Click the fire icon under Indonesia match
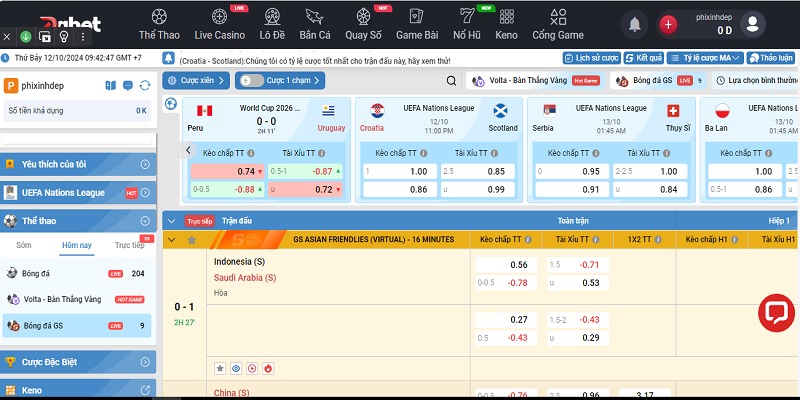This screenshot has height=400, width=800. click(x=268, y=369)
